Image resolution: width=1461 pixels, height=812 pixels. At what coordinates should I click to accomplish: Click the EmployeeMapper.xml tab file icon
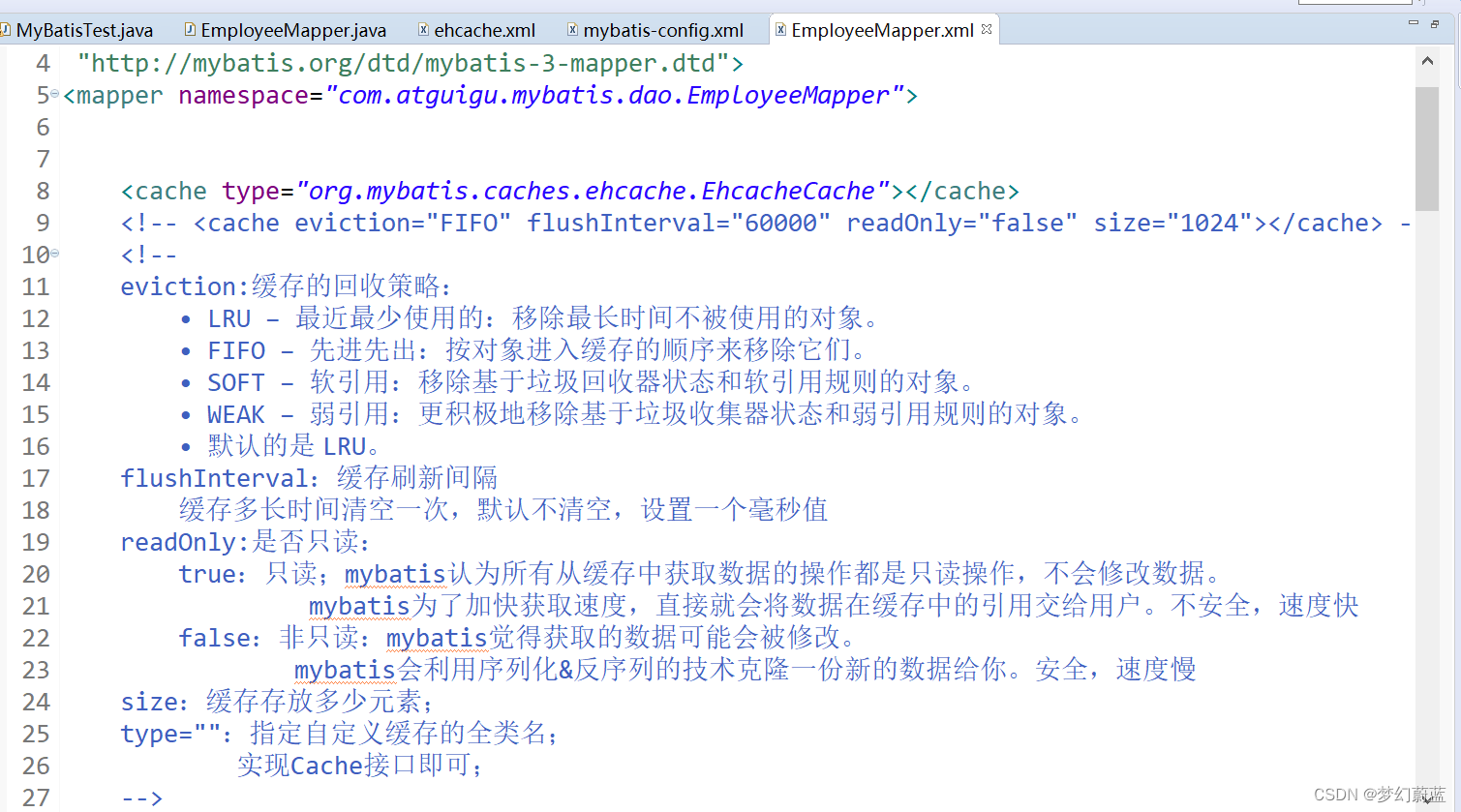point(780,29)
